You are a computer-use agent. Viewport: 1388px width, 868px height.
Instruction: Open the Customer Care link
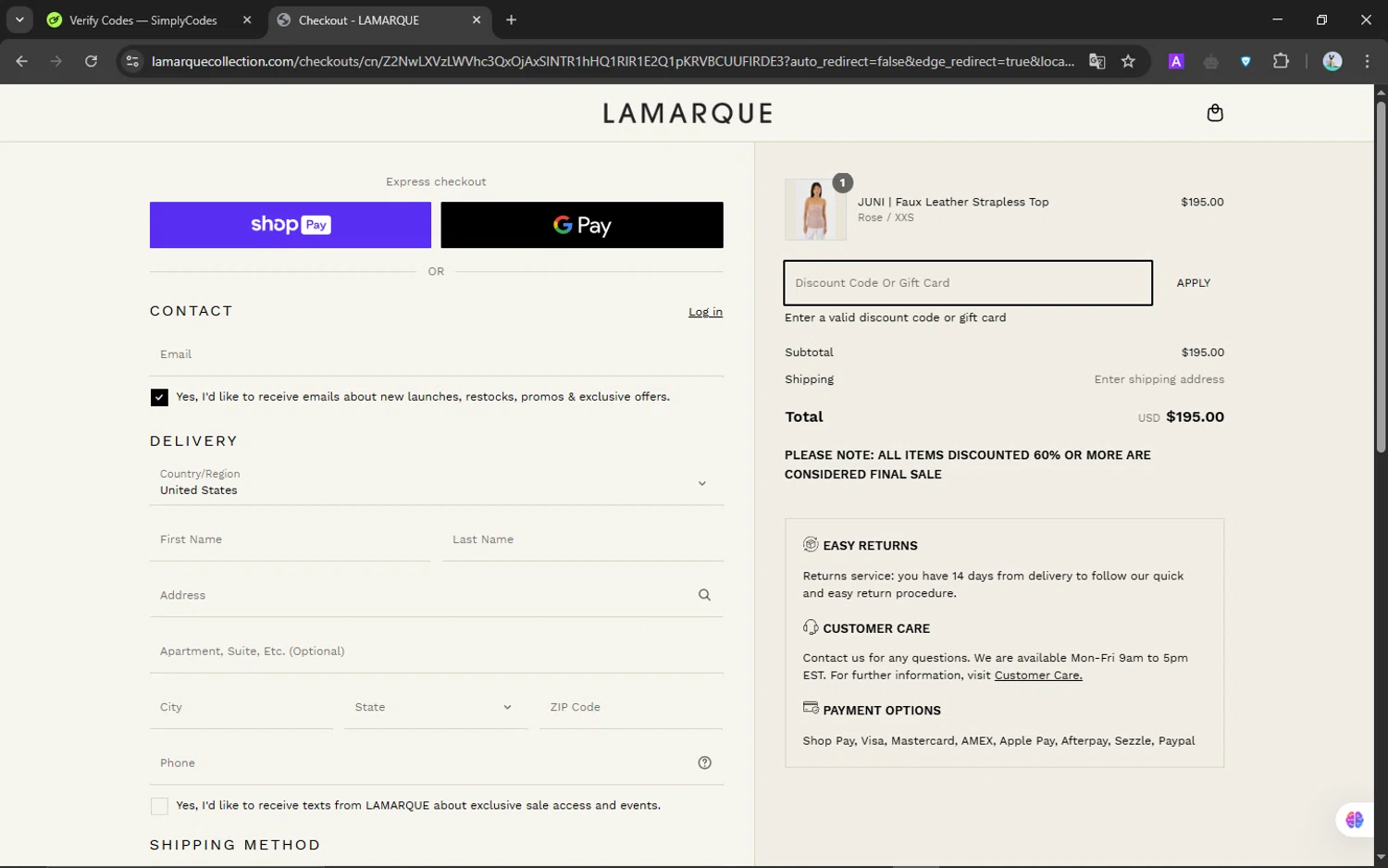1038,676
